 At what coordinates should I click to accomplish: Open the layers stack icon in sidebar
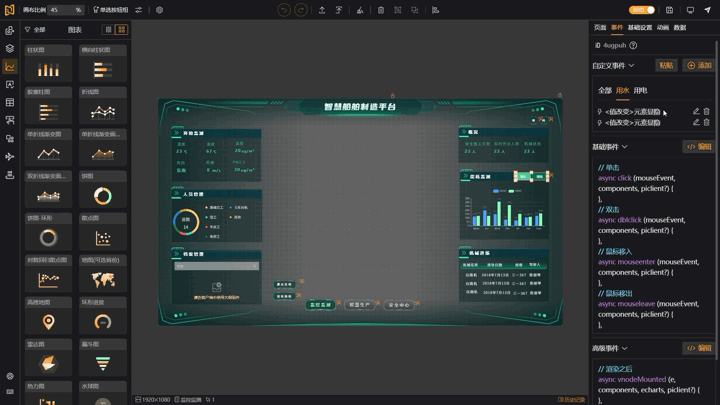click(10, 48)
